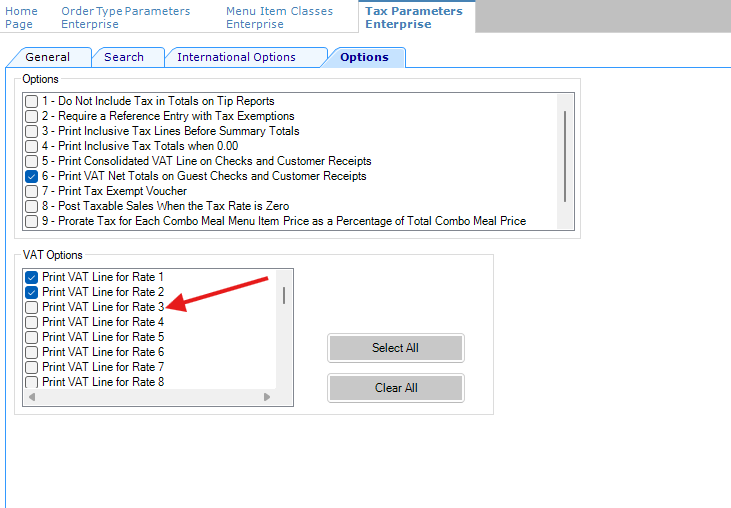Viewport: 731px width, 508px height.
Task: Switch to Order Type Parameters Enterprise tab
Action: pyautogui.click(x=125, y=17)
